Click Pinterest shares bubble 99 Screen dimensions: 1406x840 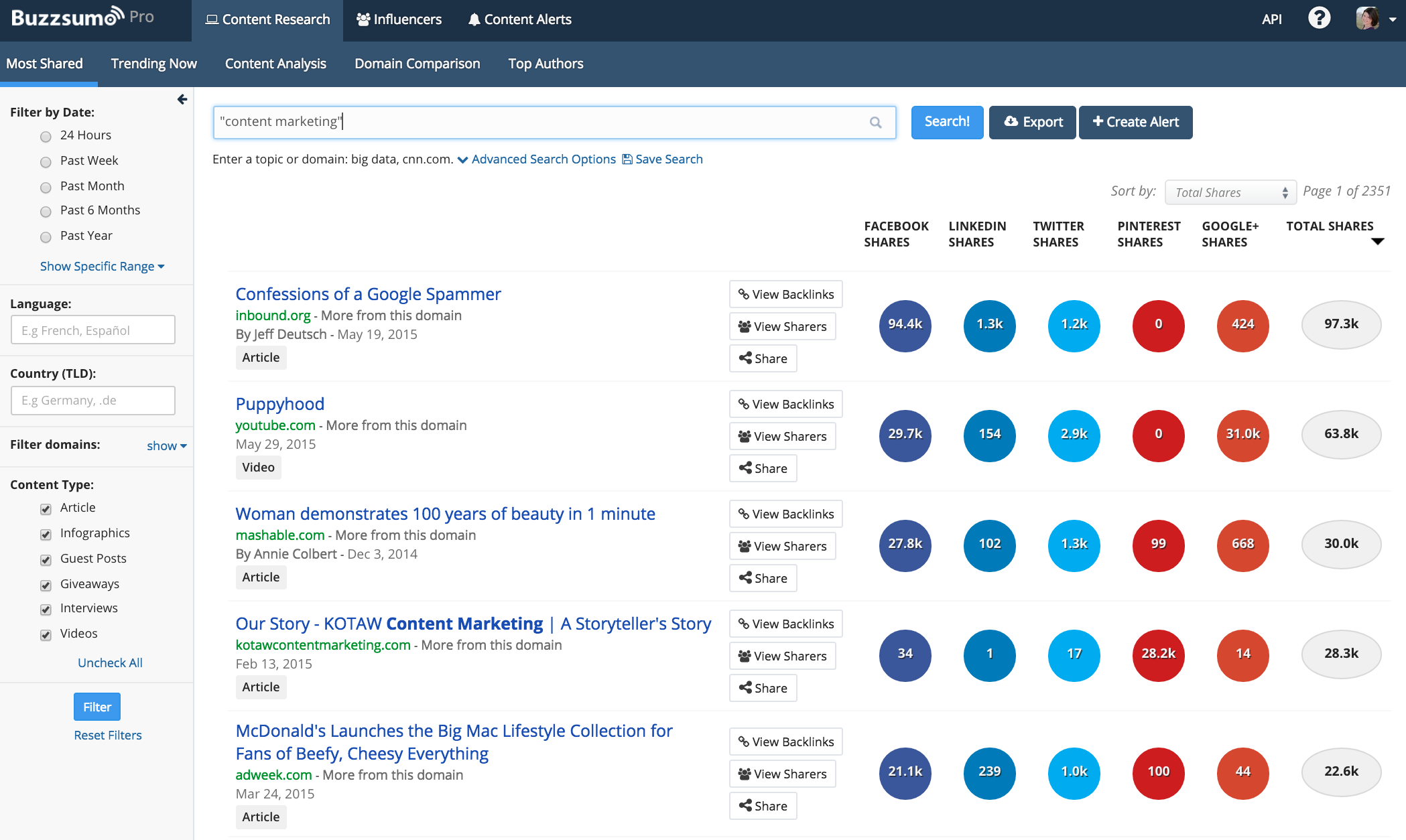click(x=1158, y=545)
